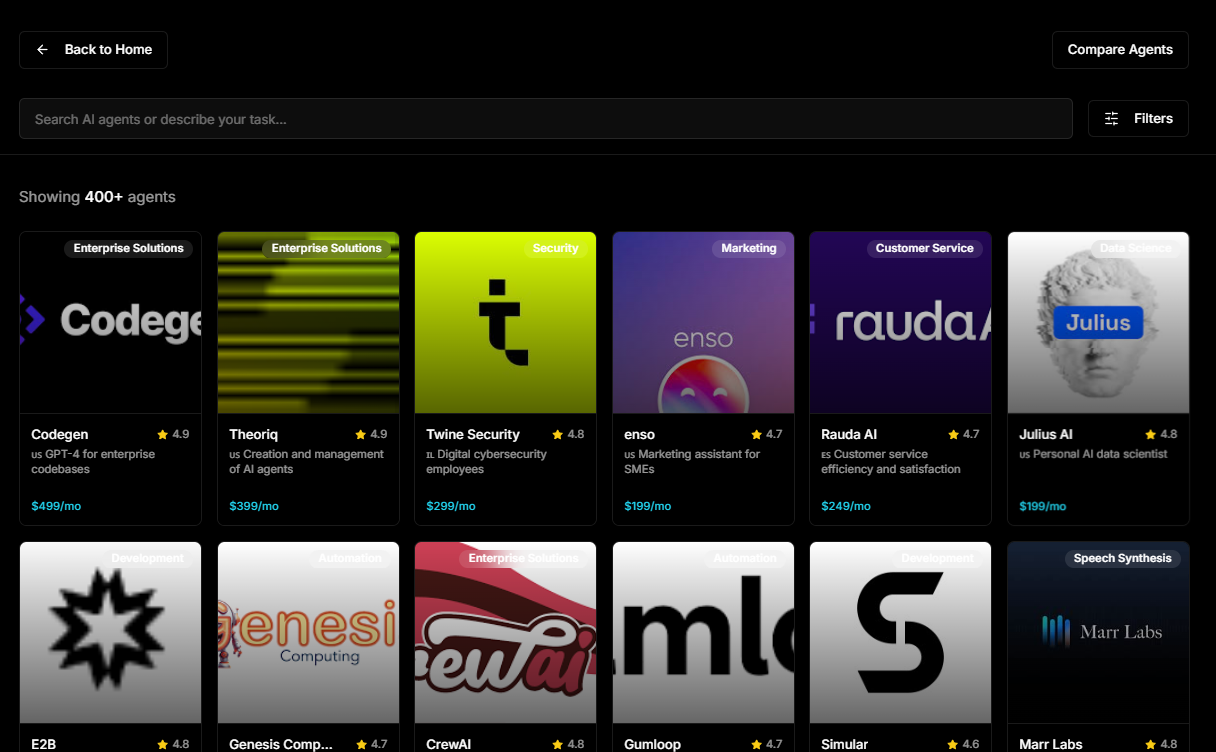Open the Filters panel
Screen dimensions: 1216x752
(x=1138, y=119)
